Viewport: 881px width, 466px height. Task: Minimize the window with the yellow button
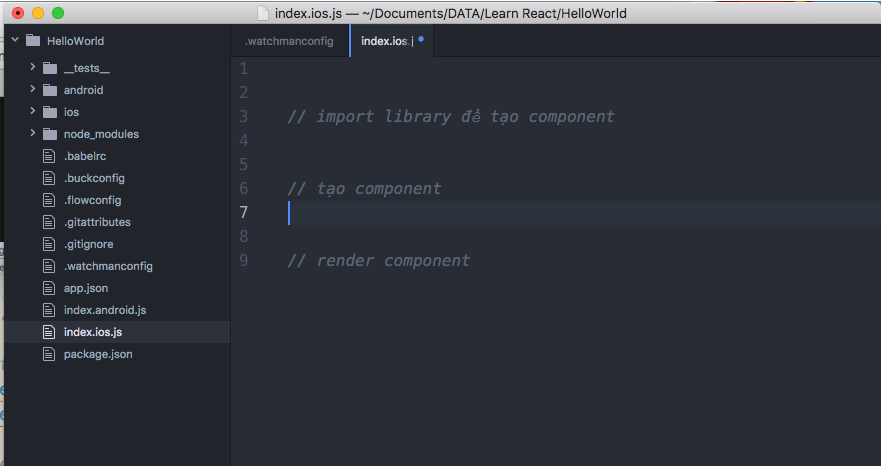tap(38, 12)
